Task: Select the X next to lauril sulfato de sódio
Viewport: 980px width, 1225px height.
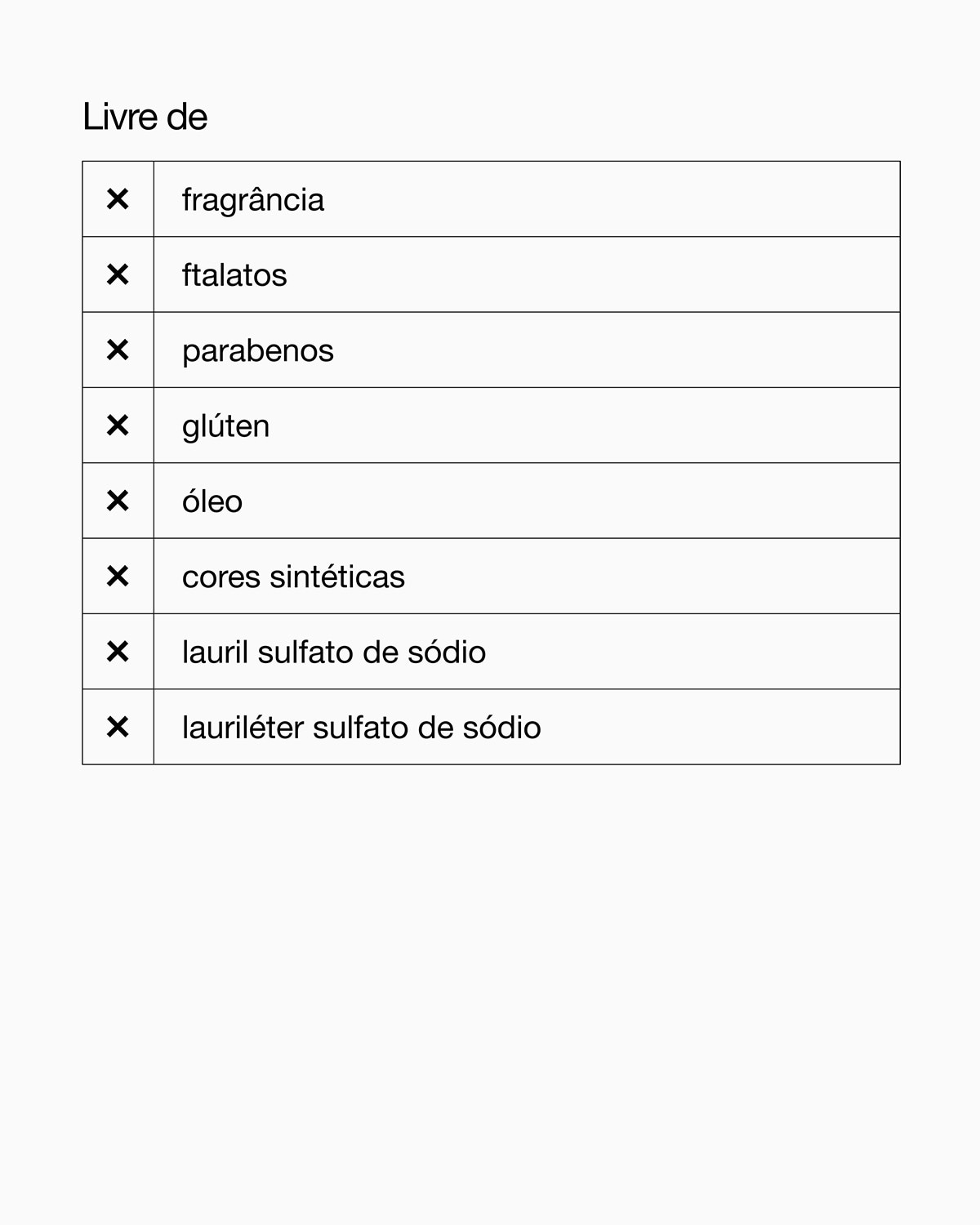Action: [118, 652]
